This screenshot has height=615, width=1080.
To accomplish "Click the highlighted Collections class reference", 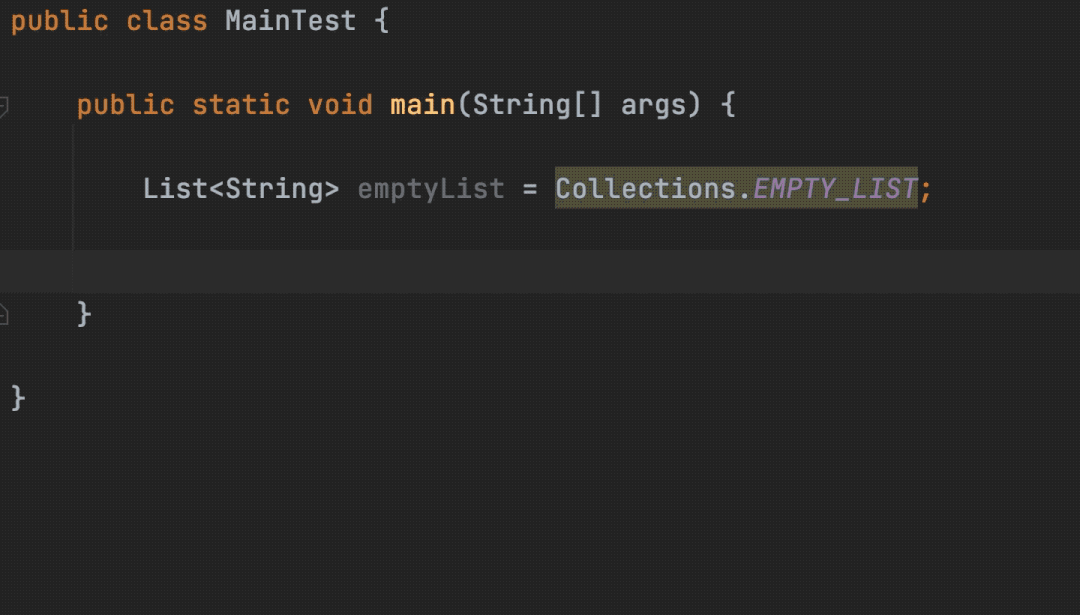I will pos(645,188).
